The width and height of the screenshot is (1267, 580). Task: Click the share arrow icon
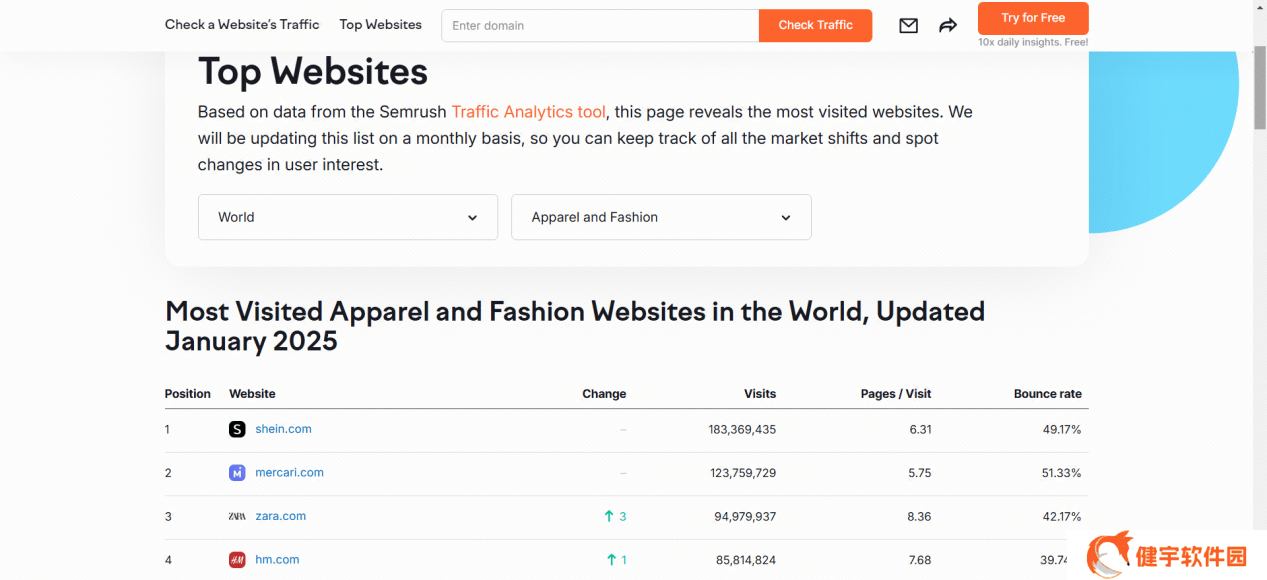click(x=948, y=26)
